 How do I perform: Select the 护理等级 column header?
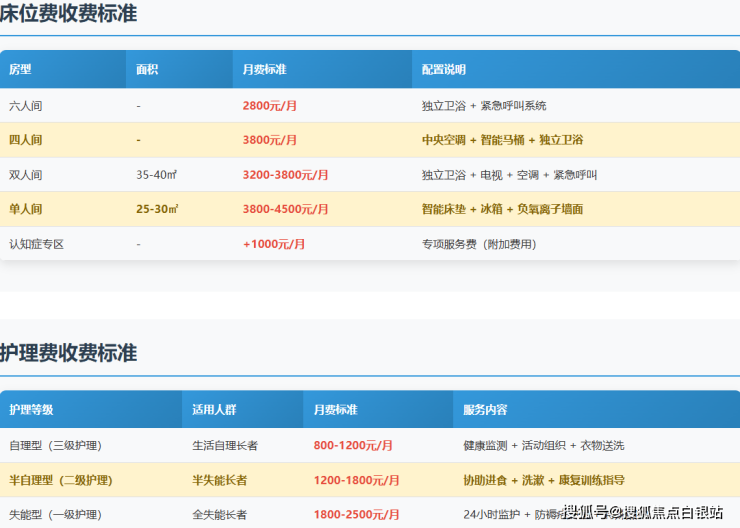click(x=31, y=410)
